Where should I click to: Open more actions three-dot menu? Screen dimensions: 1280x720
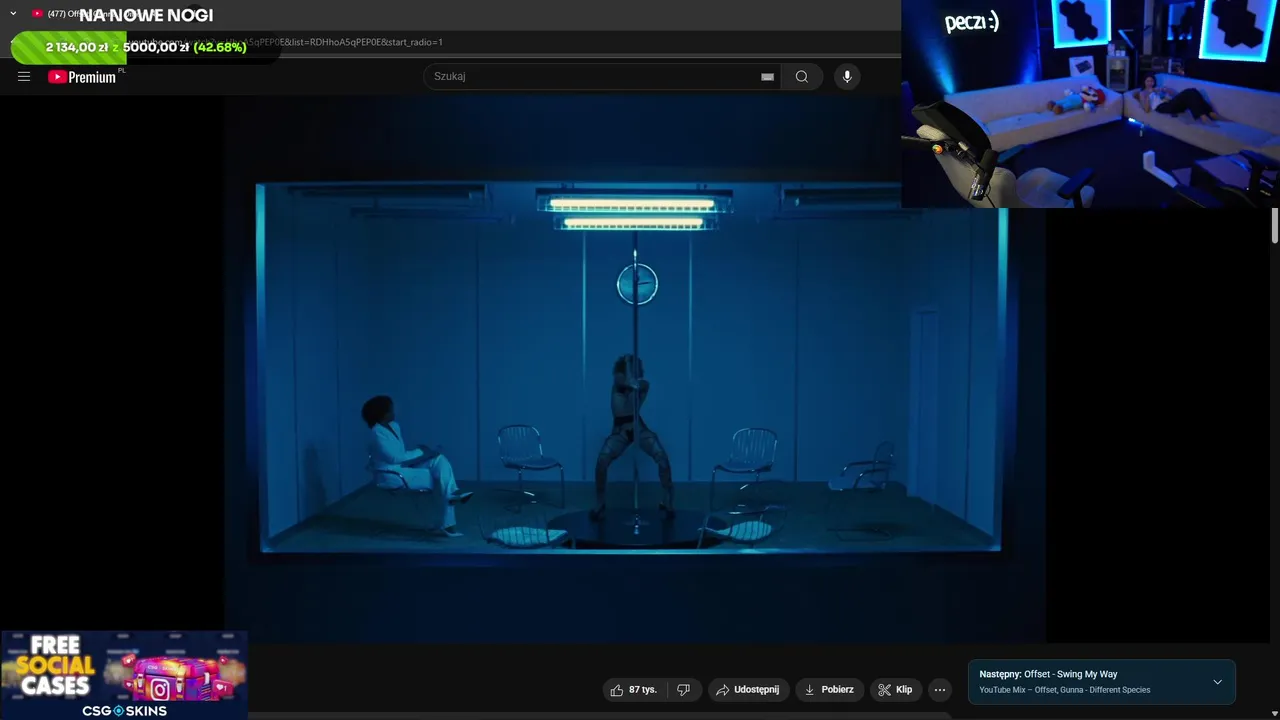(939, 689)
